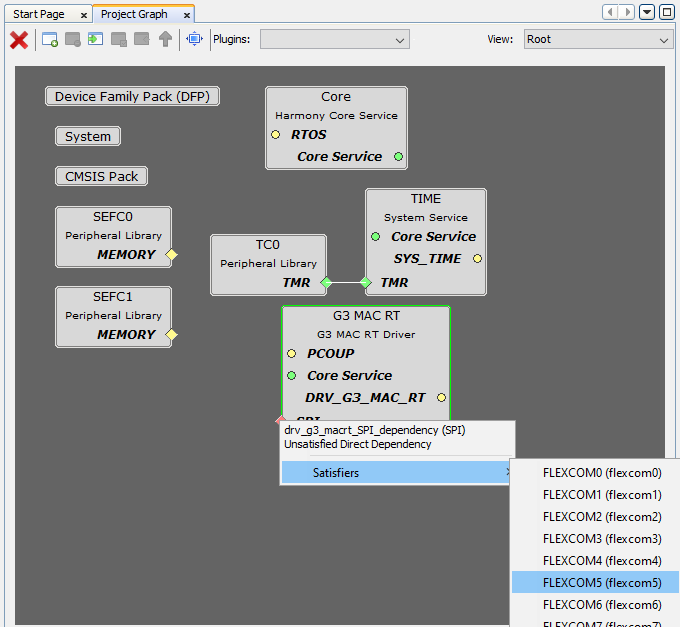Click the drv_g3_macrt_SPI_dependency (SPI) popup text
The image size is (680, 627).
[x=375, y=430]
